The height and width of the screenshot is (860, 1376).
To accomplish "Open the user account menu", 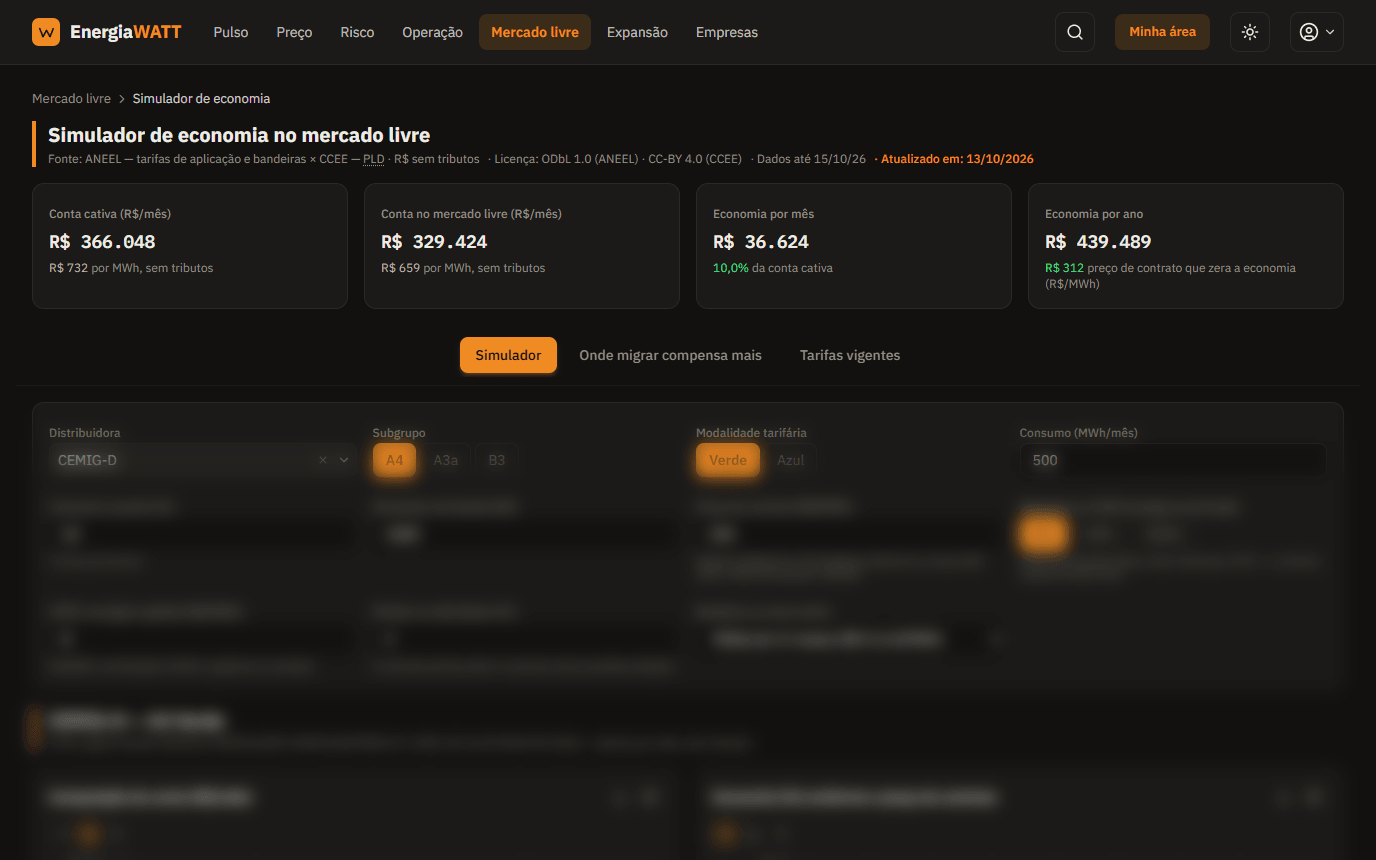I will [1316, 32].
